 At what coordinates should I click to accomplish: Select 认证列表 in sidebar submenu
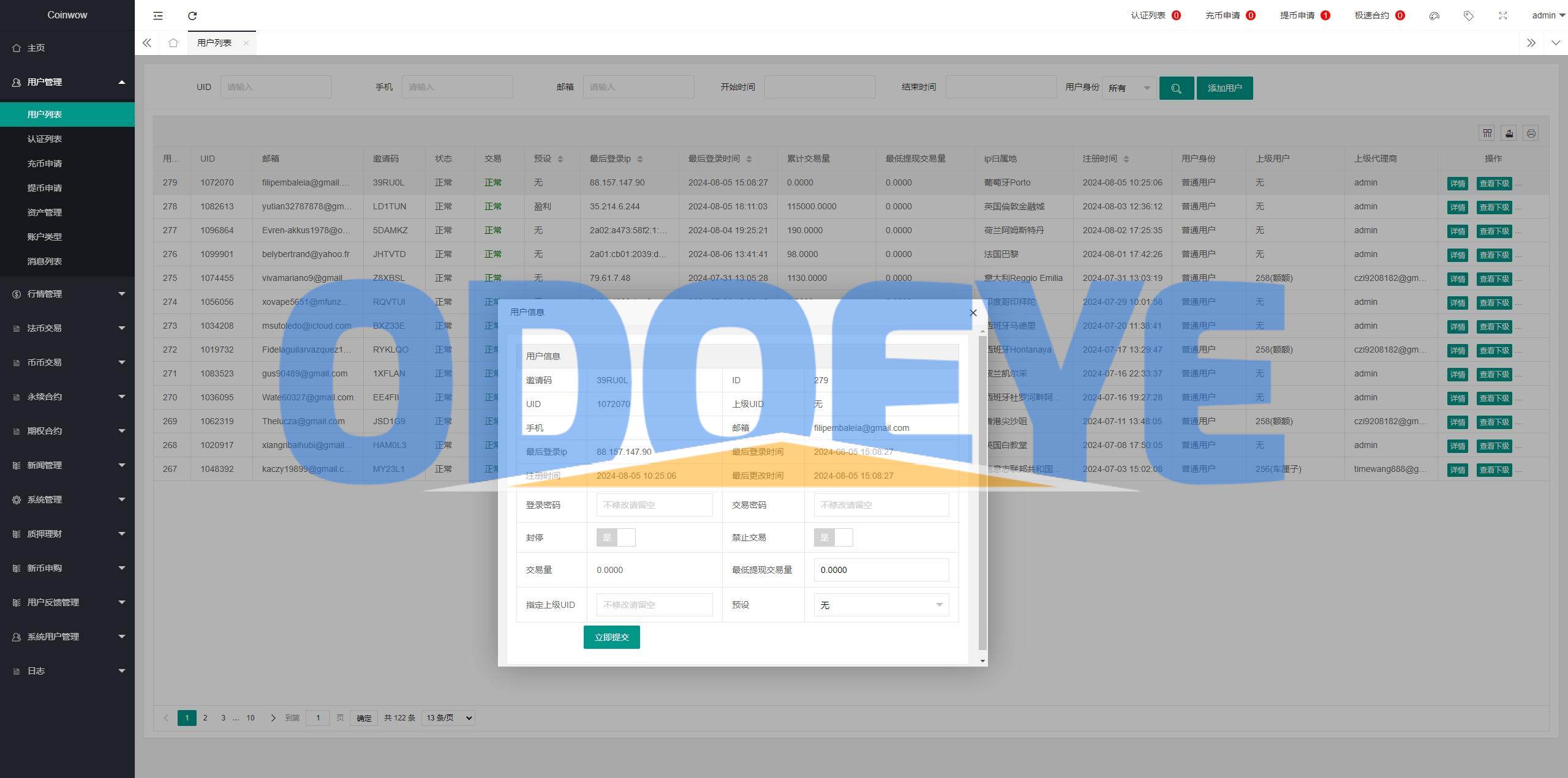pyautogui.click(x=67, y=139)
